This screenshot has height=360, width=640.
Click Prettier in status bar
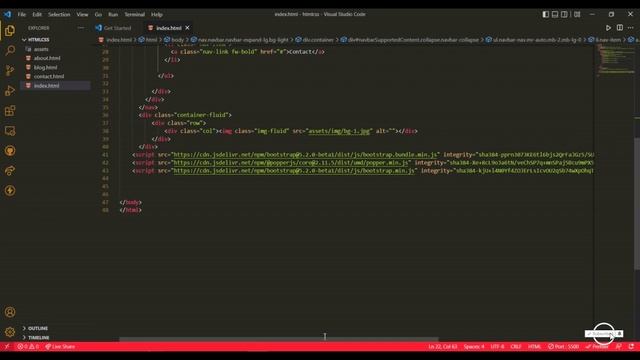pyautogui.click(x=597, y=347)
